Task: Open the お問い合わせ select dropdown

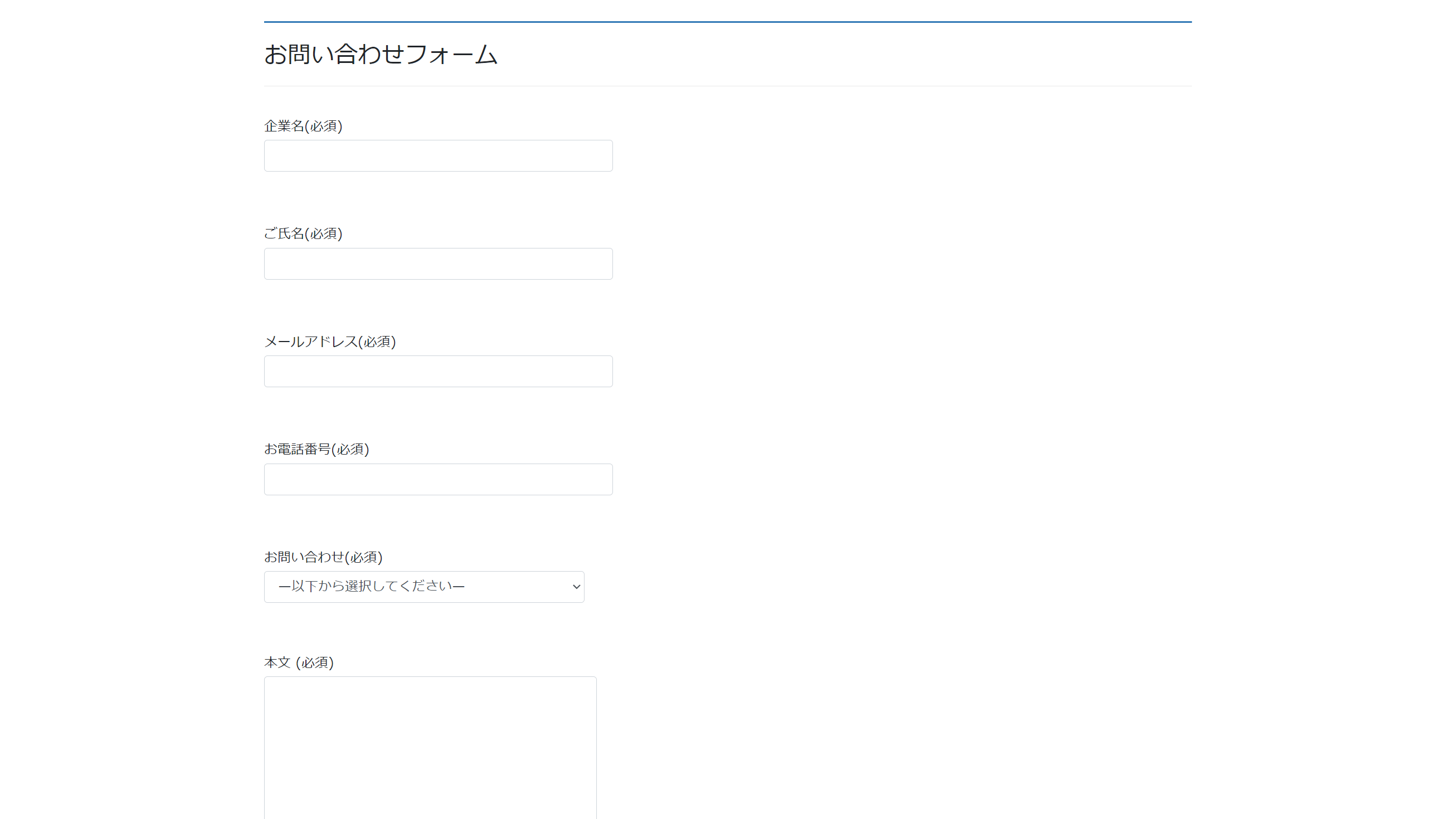Action: point(424,587)
